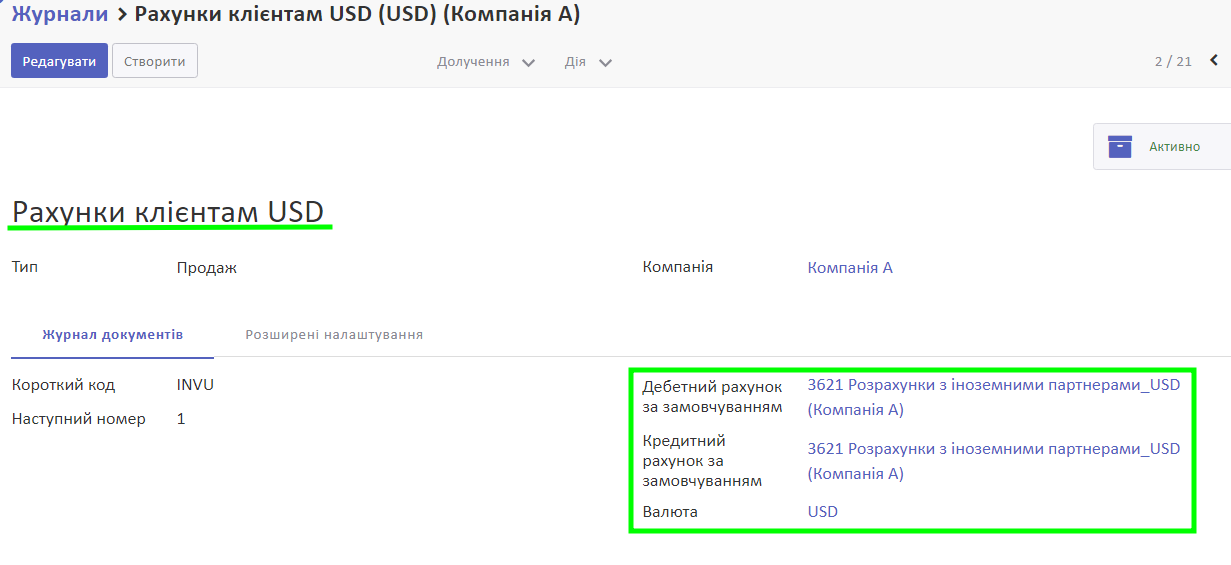Toggle the Активно status label

click(x=1174, y=147)
